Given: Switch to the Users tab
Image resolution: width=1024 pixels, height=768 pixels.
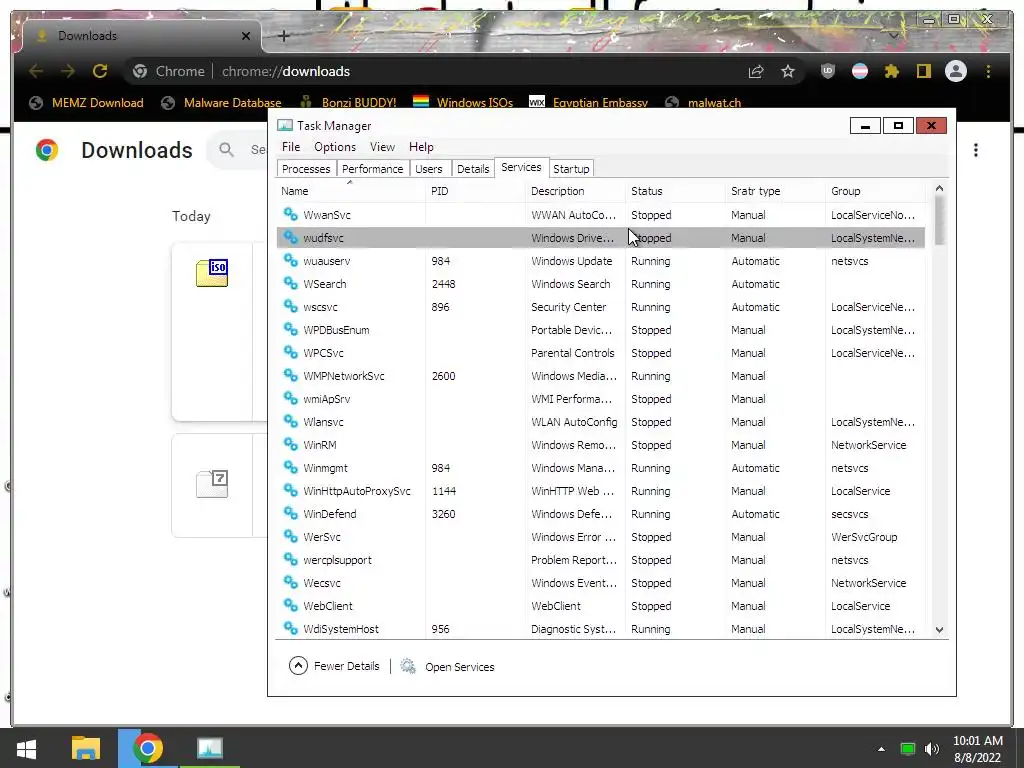Looking at the screenshot, I should pos(428,168).
